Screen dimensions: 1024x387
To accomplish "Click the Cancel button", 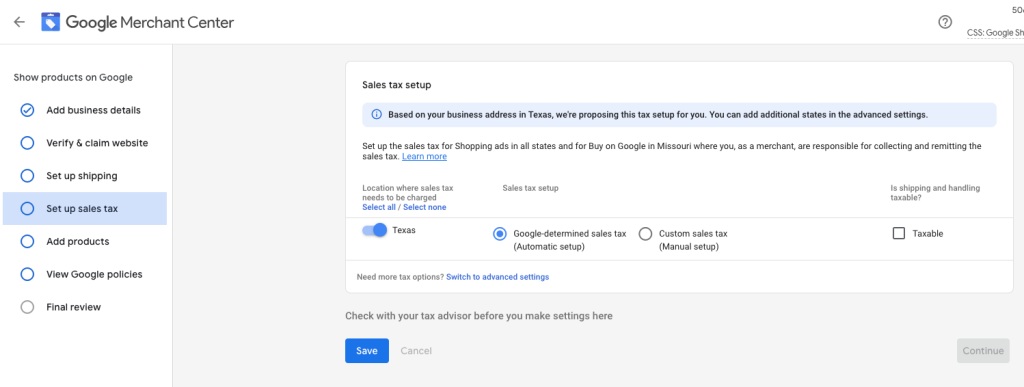I will (416, 350).
